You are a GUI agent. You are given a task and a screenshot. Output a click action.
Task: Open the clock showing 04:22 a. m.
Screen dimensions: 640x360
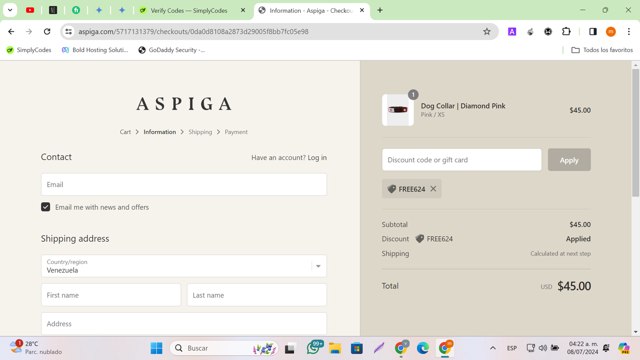coord(582,348)
